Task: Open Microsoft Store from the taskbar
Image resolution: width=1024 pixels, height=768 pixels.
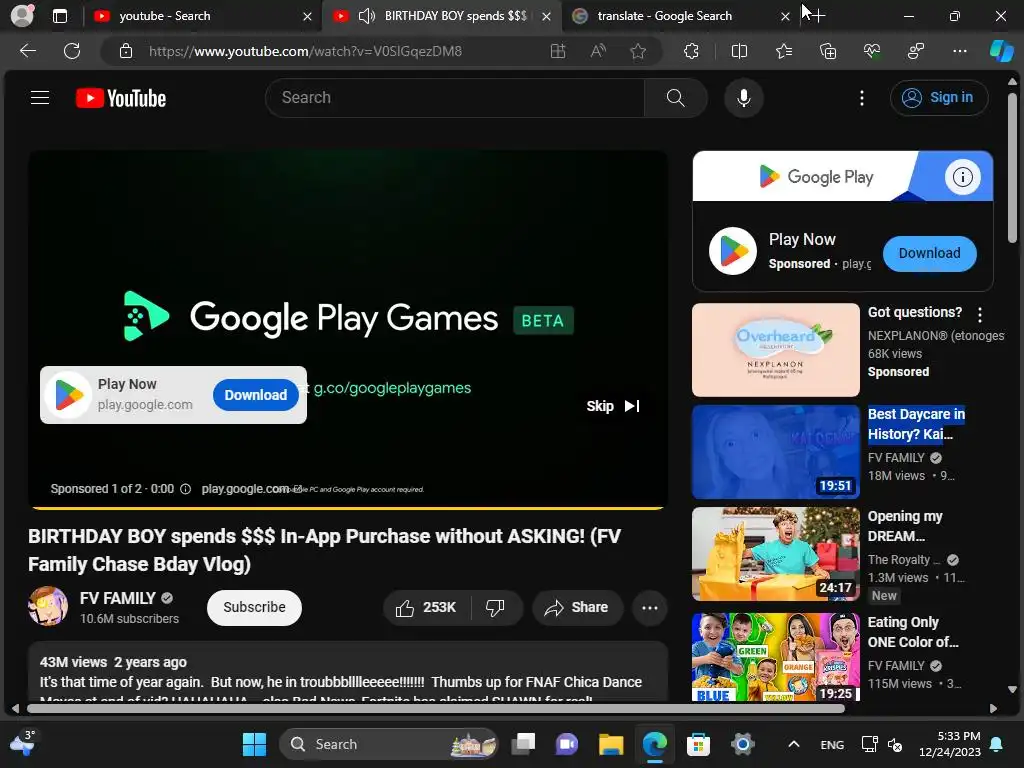Action: tap(698, 744)
